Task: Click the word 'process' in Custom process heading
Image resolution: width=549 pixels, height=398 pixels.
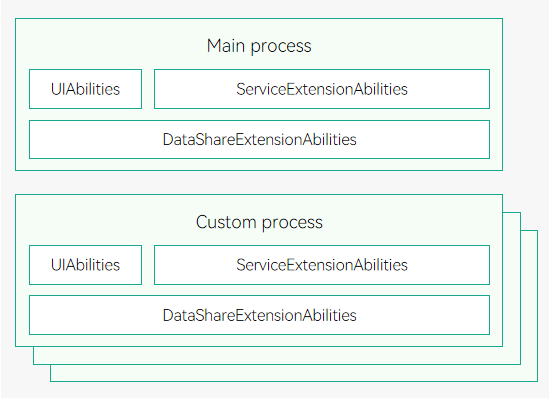Action: click(292, 223)
